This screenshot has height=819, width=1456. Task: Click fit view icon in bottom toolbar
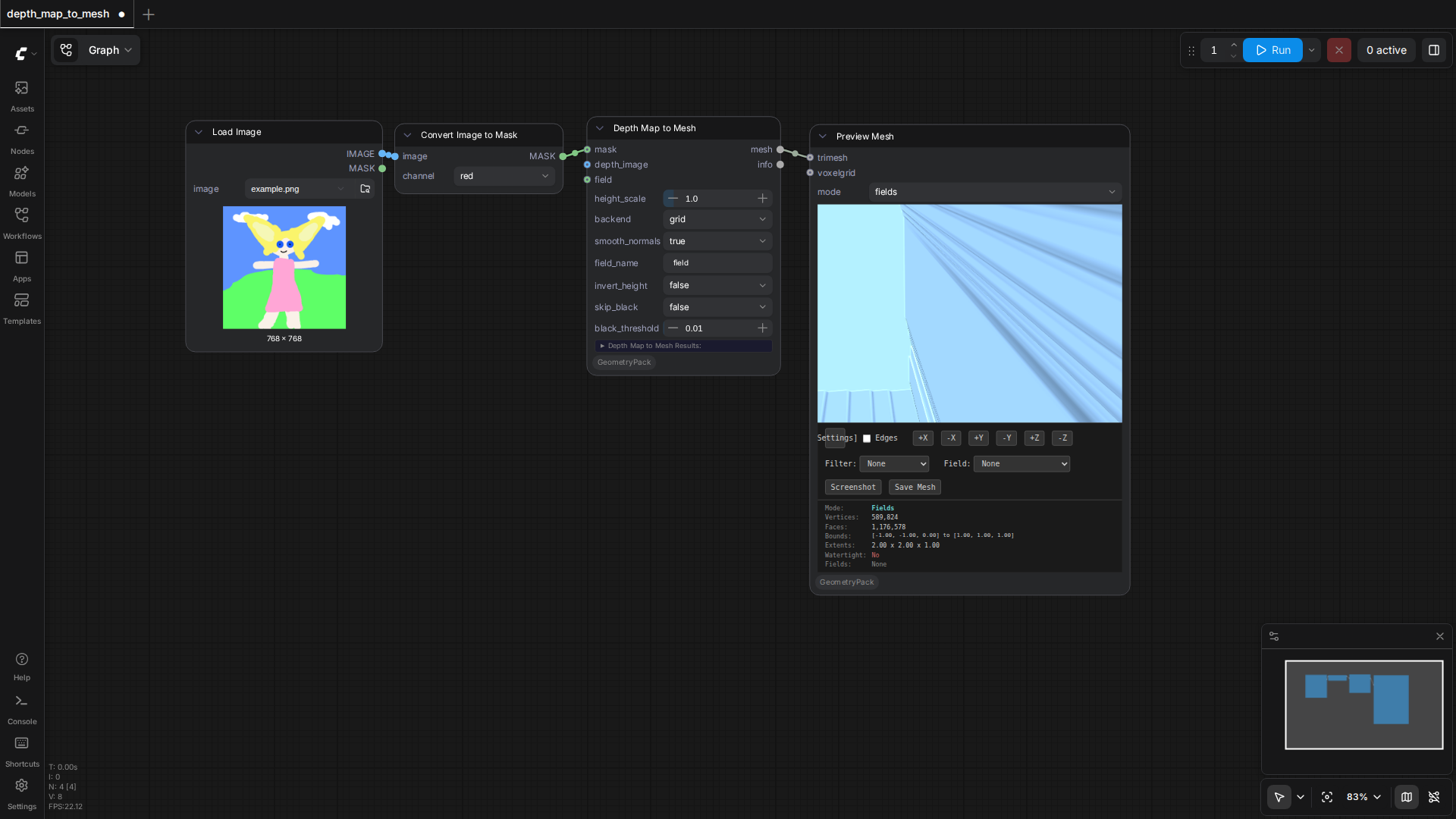coord(1326,797)
